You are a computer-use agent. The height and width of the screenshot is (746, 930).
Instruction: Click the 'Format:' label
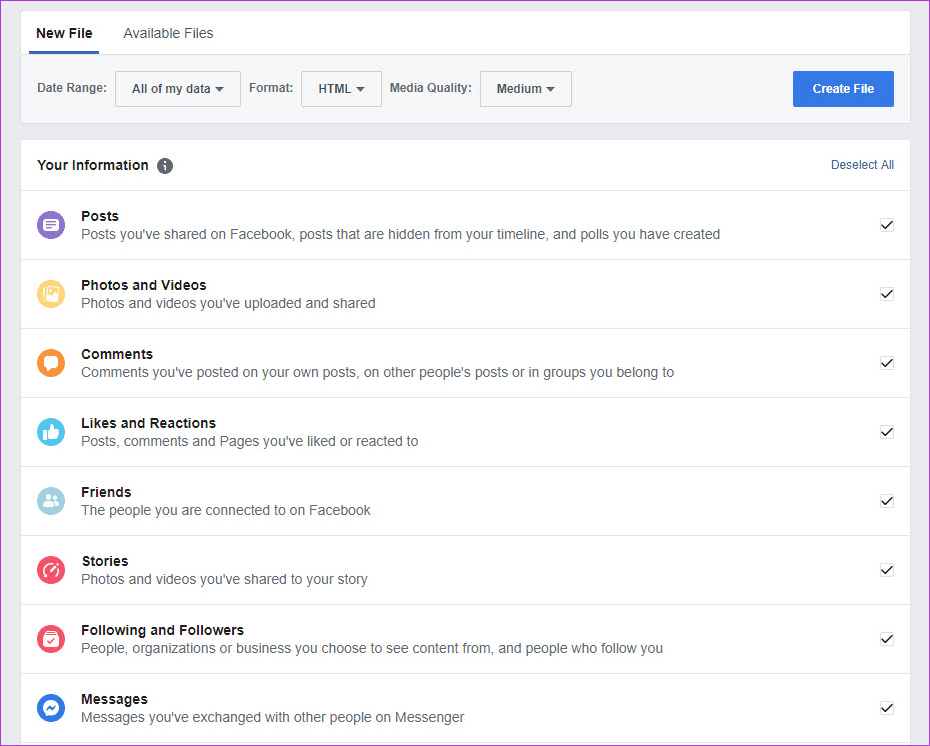point(271,88)
